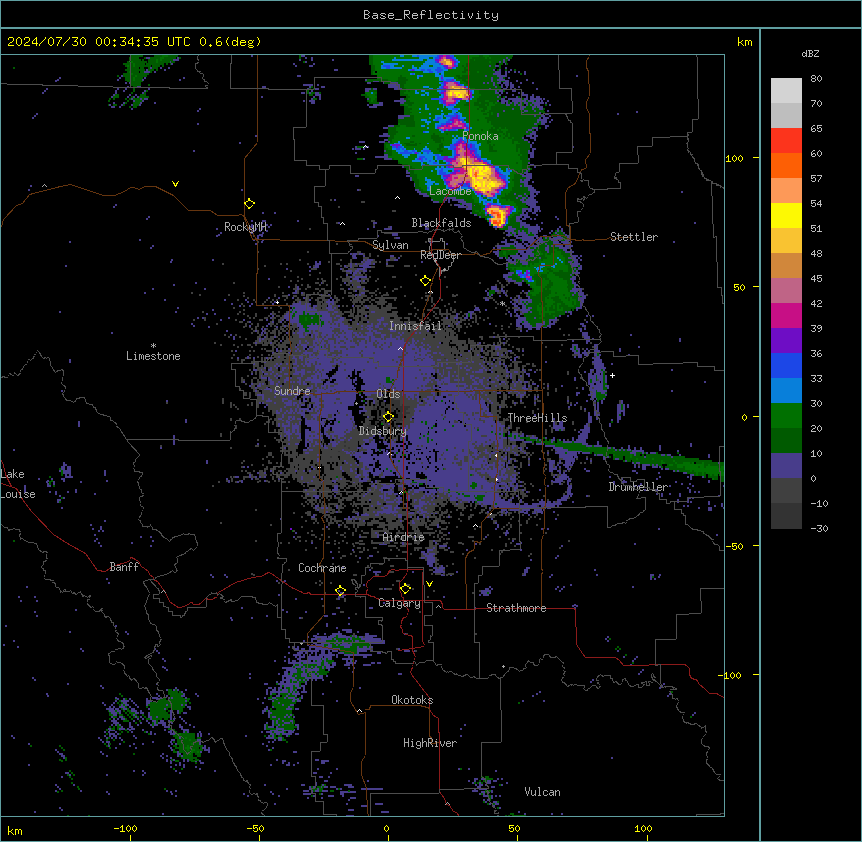Click the Blackfalds city label
This screenshot has width=862, height=842.
(x=441, y=223)
